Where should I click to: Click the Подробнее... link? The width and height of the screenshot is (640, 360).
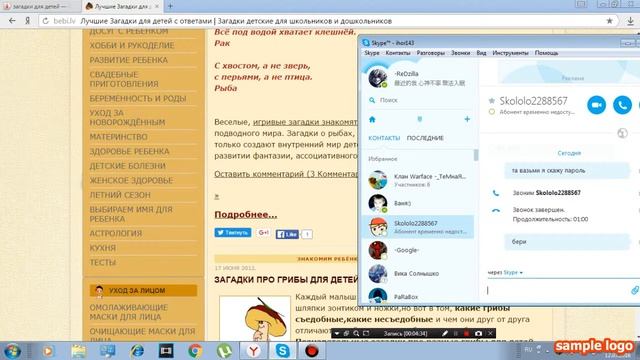click(245, 214)
